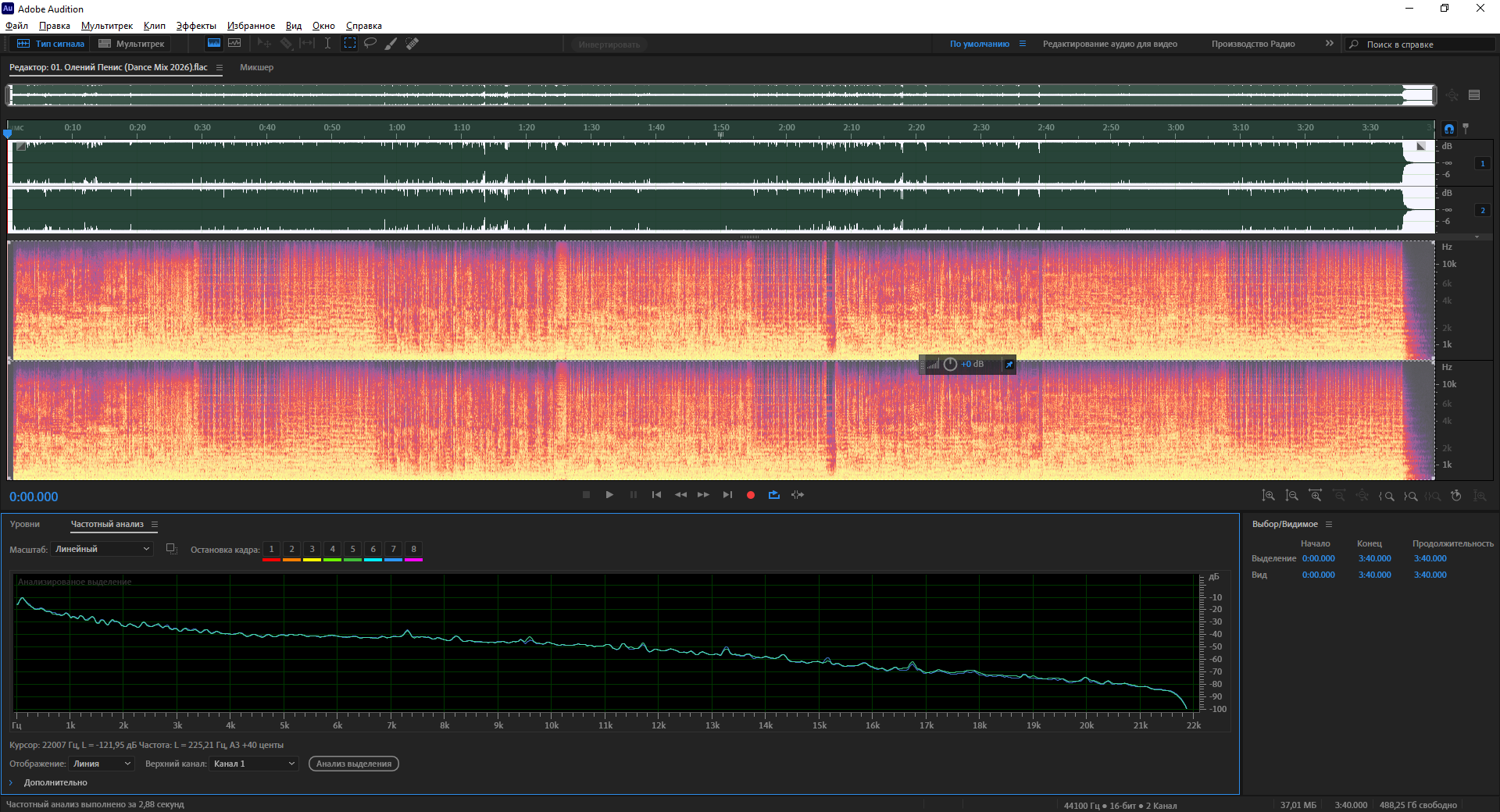Adjust the HUD volume knob
Image resolution: width=1500 pixels, height=812 pixels.
click(950, 365)
